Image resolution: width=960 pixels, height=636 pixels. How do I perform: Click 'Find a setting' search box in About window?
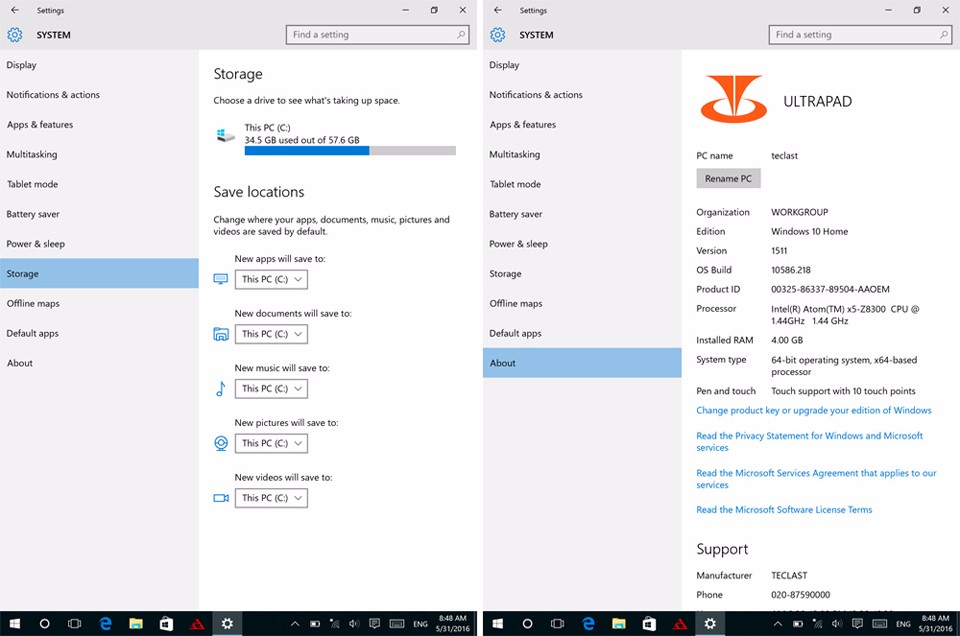click(x=860, y=35)
